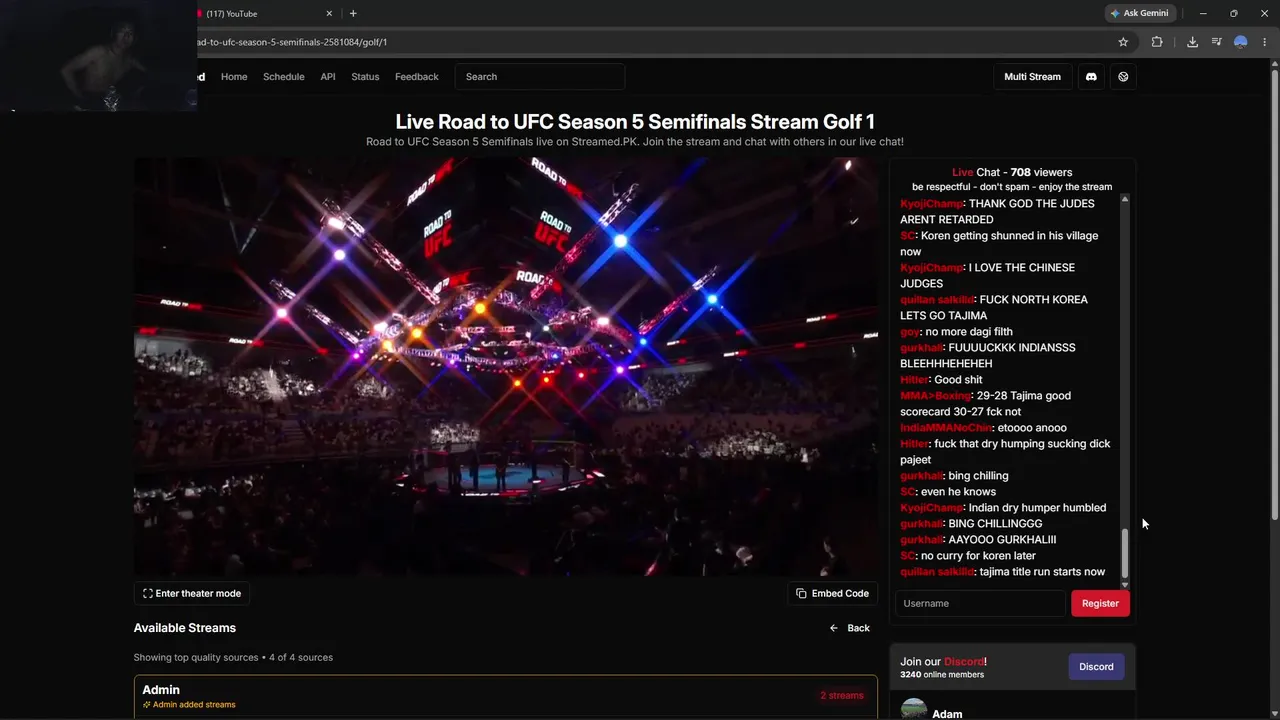Click the chat message 'etoooo anooo'

point(1032,428)
